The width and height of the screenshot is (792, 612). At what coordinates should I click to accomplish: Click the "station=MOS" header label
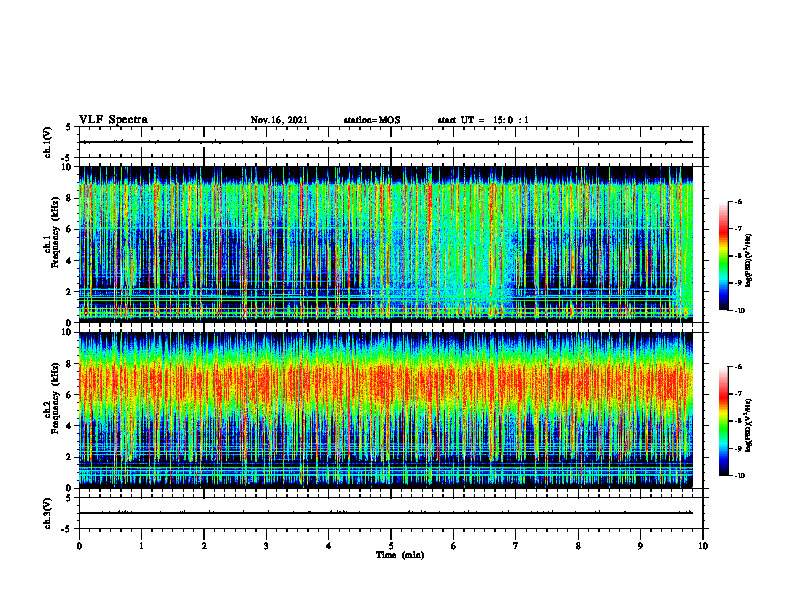372,120
